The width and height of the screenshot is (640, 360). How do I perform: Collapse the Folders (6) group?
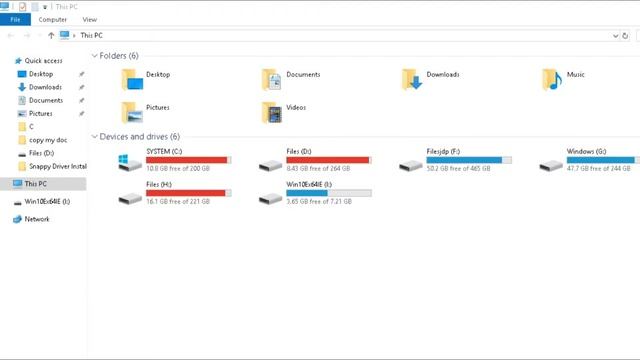(x=95, y=56)
